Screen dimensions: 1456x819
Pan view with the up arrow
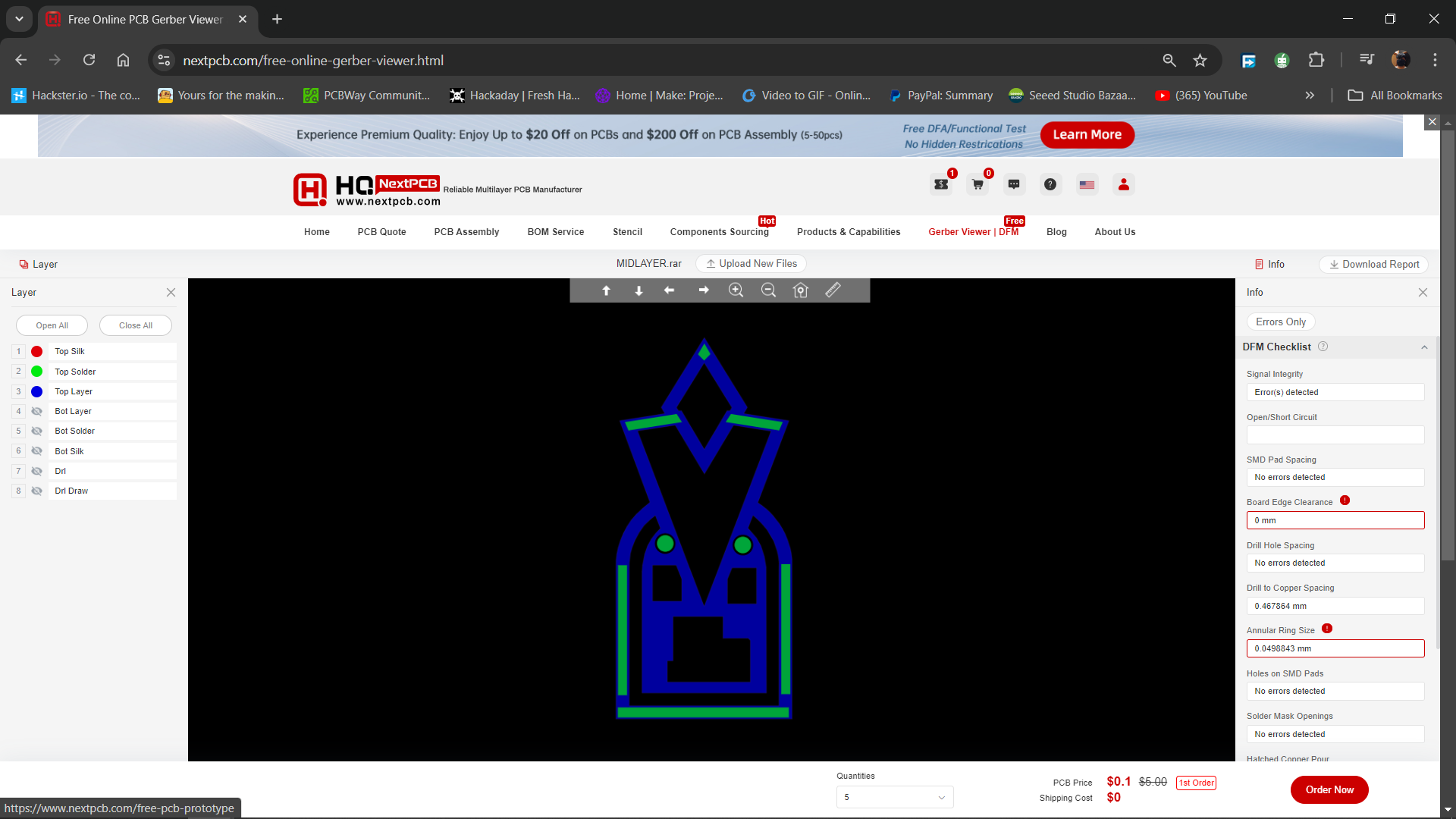(606, 290)
